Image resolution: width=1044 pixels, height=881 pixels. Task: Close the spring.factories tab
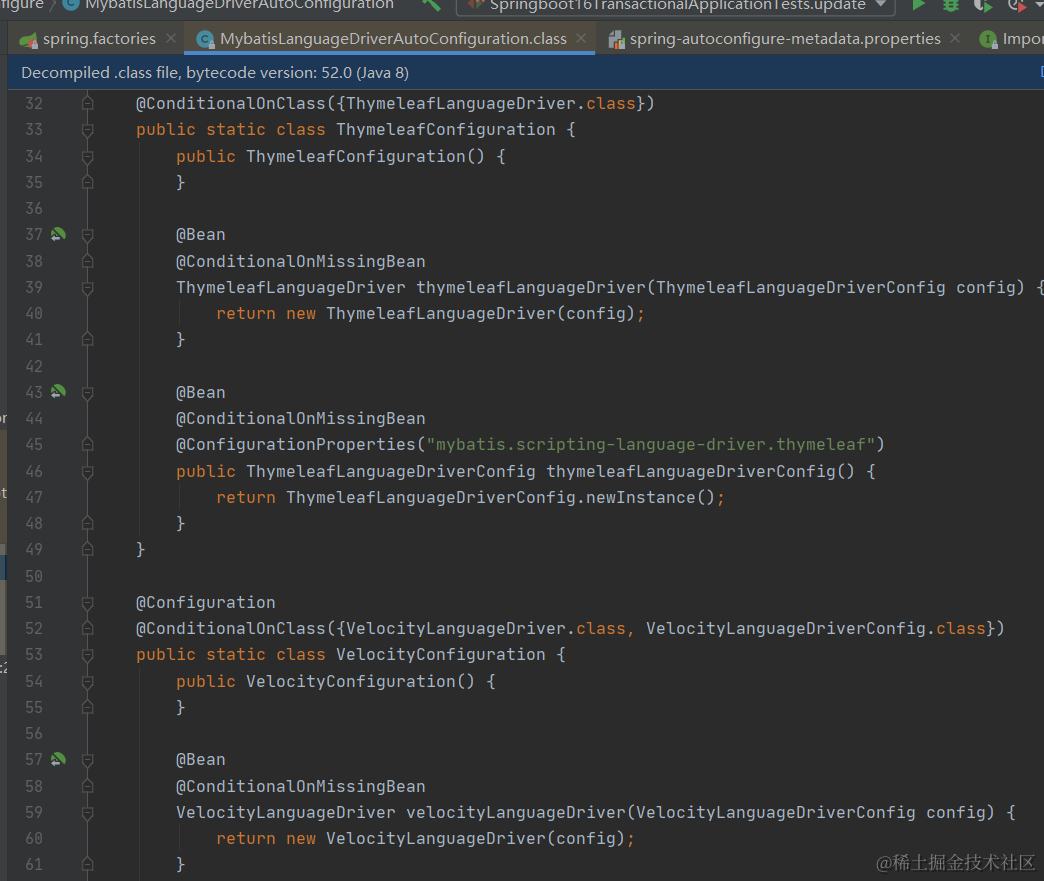[x=171, y=39]
